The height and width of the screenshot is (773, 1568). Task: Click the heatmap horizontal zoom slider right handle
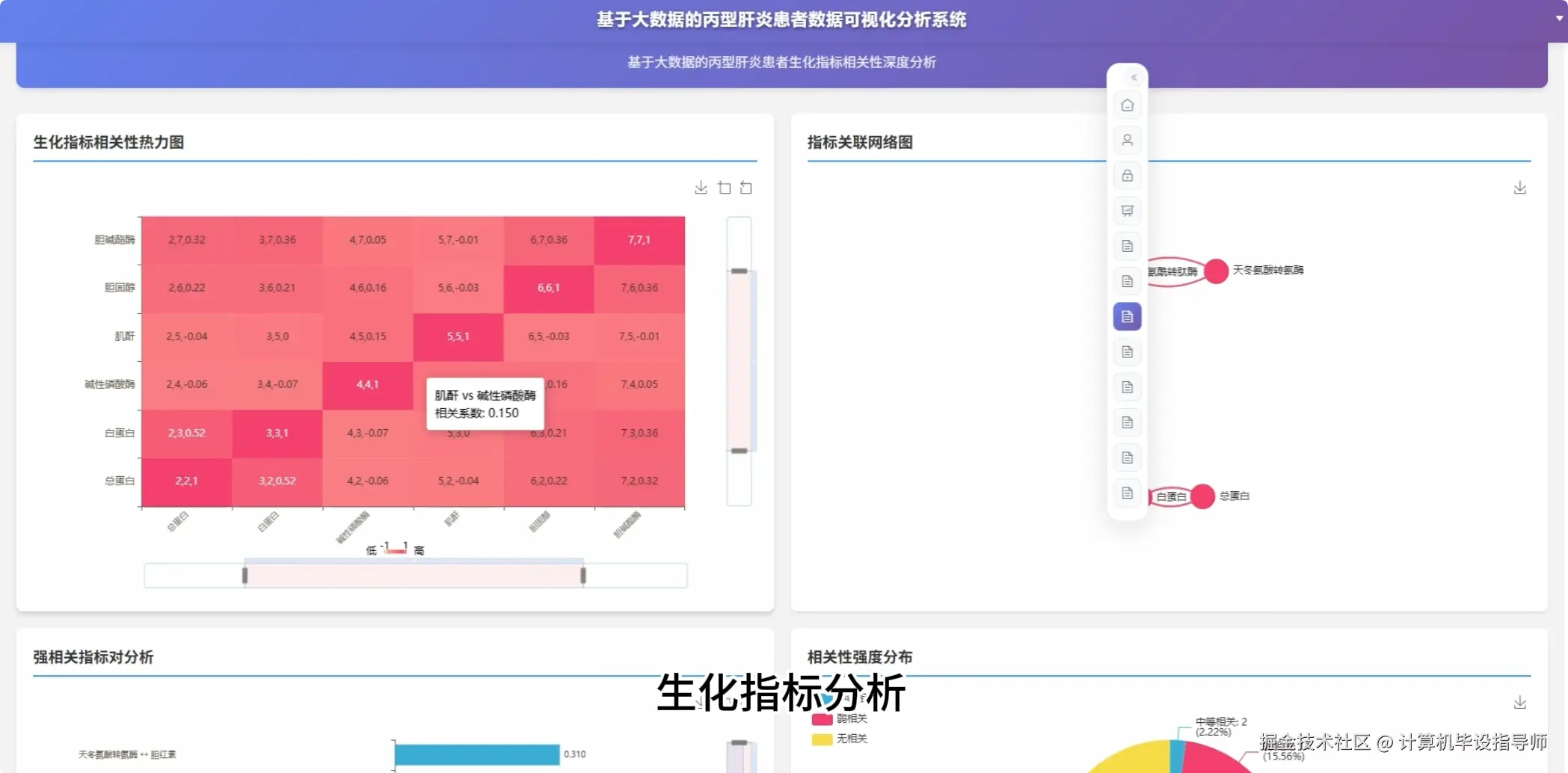click(x=583, y=575)
